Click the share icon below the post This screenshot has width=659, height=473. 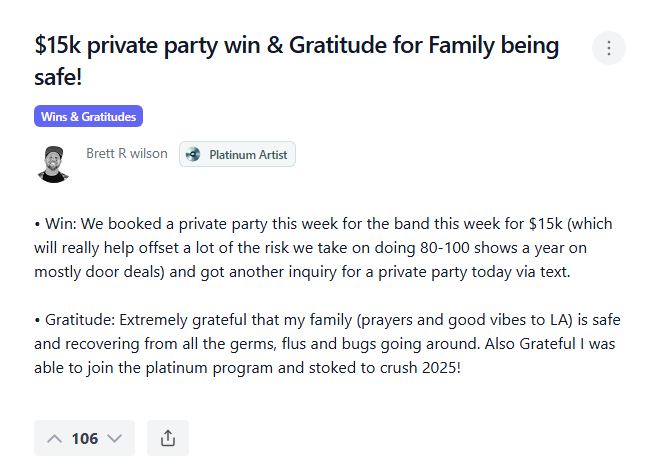[168, 438]
